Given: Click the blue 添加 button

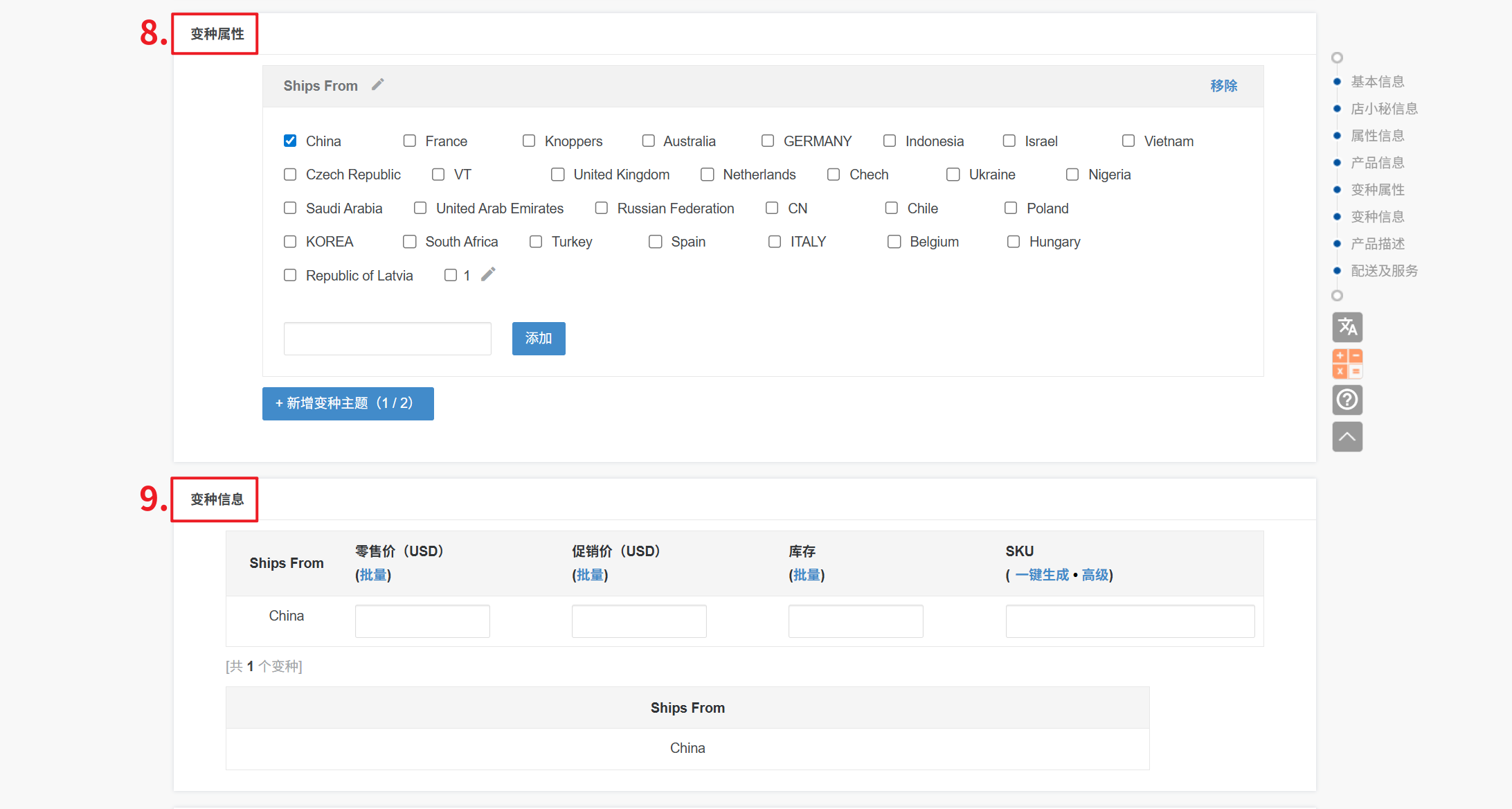Looking at the screenshot, I should (x=538, y=339).
